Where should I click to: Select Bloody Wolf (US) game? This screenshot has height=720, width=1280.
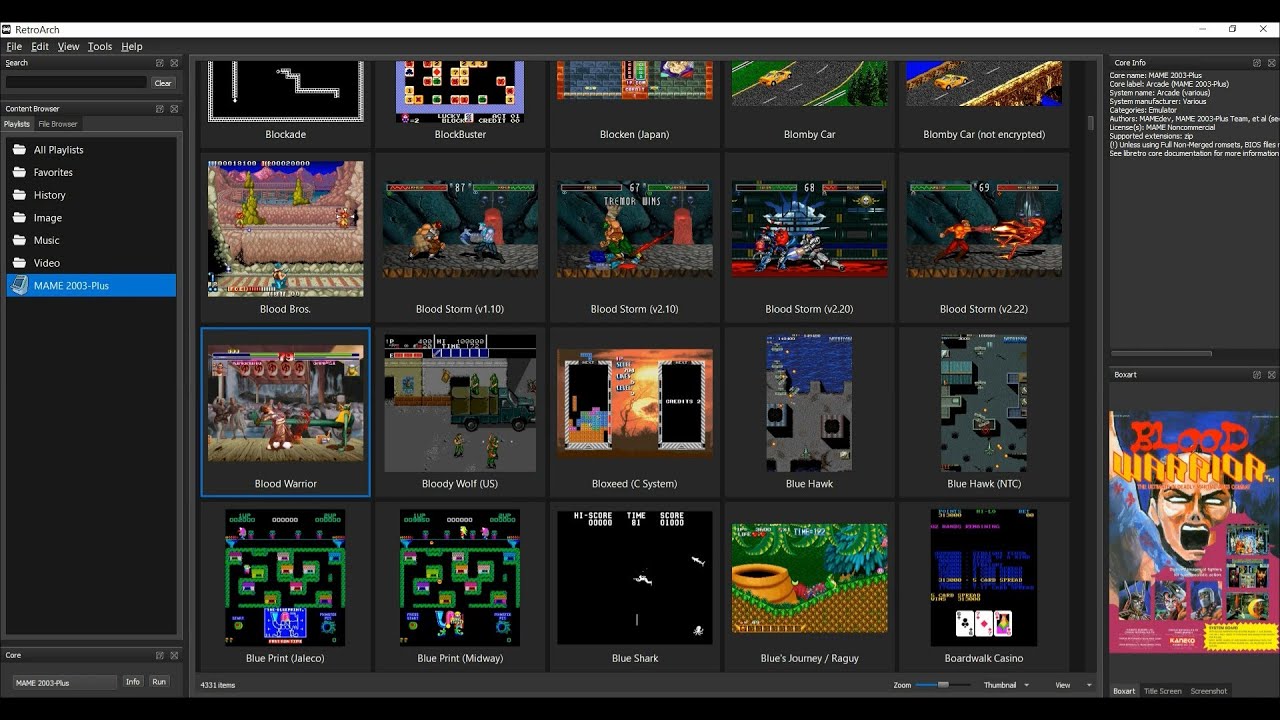point(460,412)
